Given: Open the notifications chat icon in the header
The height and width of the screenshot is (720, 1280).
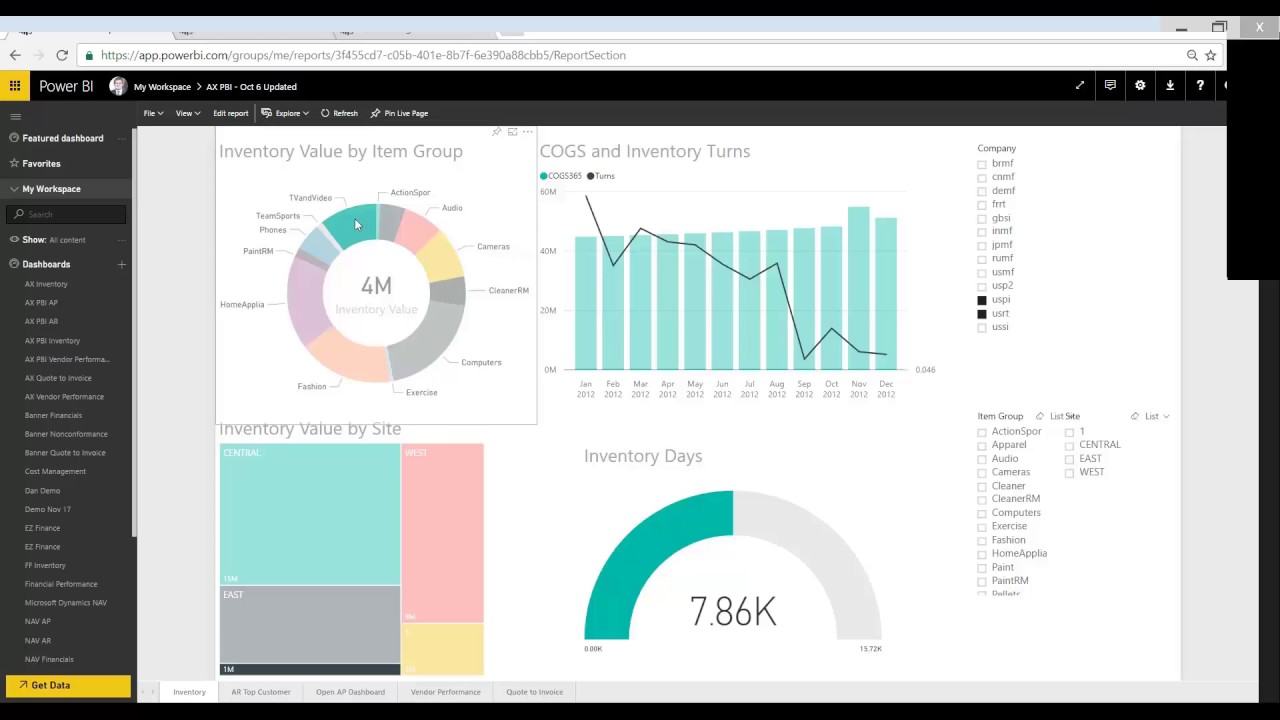Looking at the screenshot, I should click(x=1110, y=86).
